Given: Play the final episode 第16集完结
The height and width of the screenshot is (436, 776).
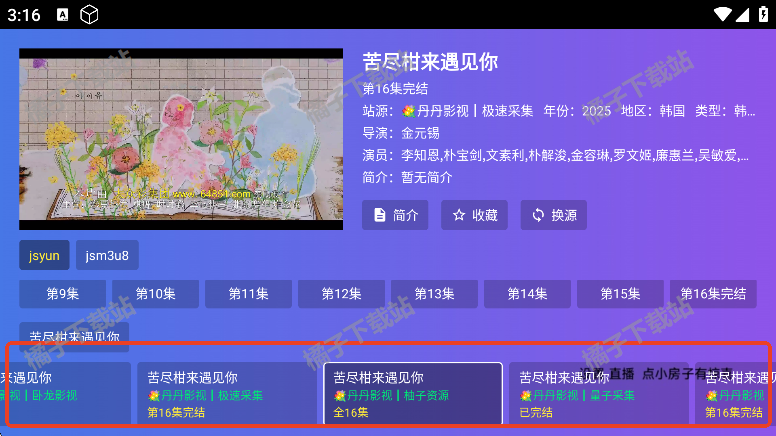Looking at the screenshot, I should [x=713, y=294].
